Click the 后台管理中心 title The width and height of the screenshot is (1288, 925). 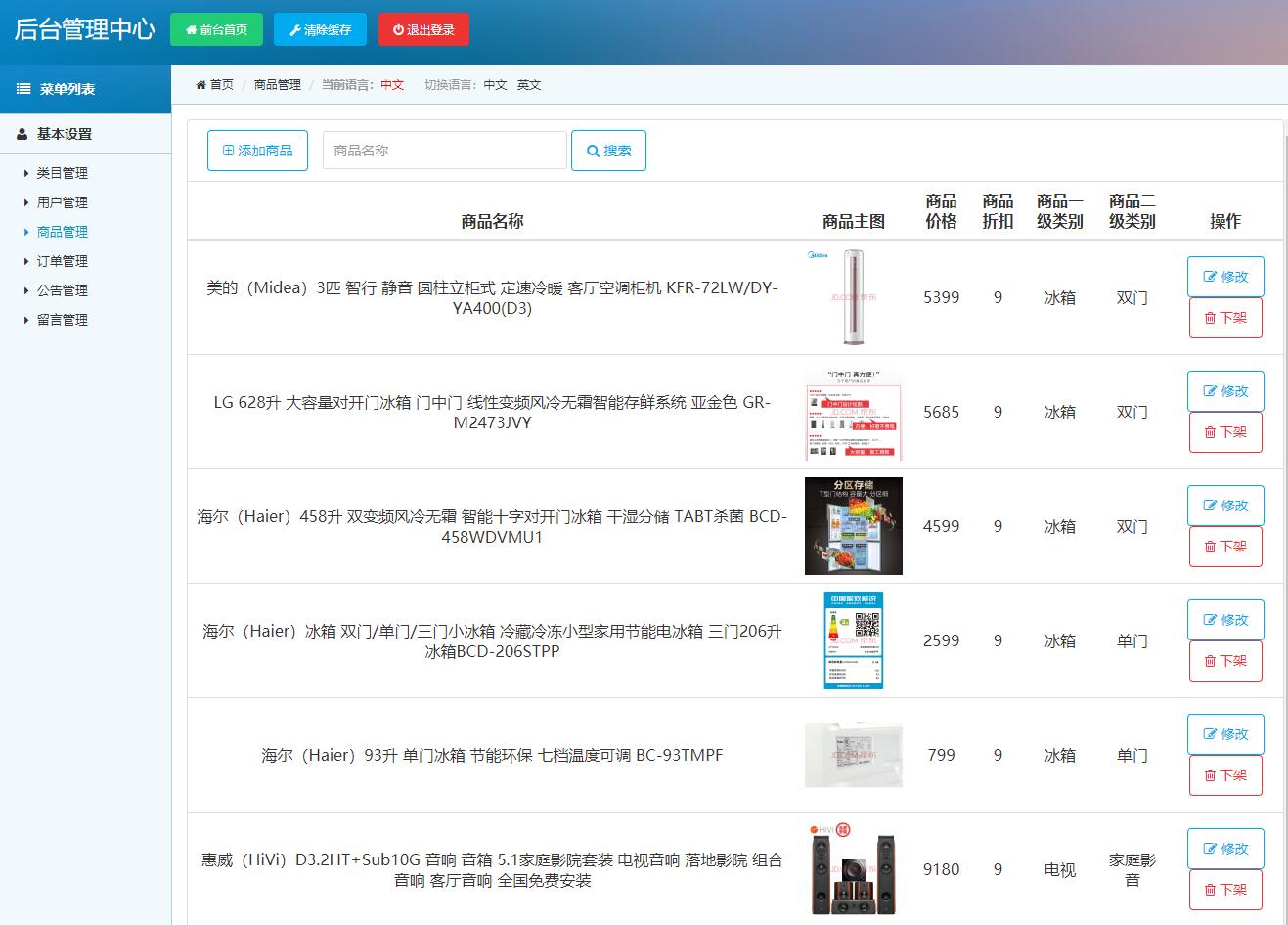pyautogui.click(x=85, y=29)
